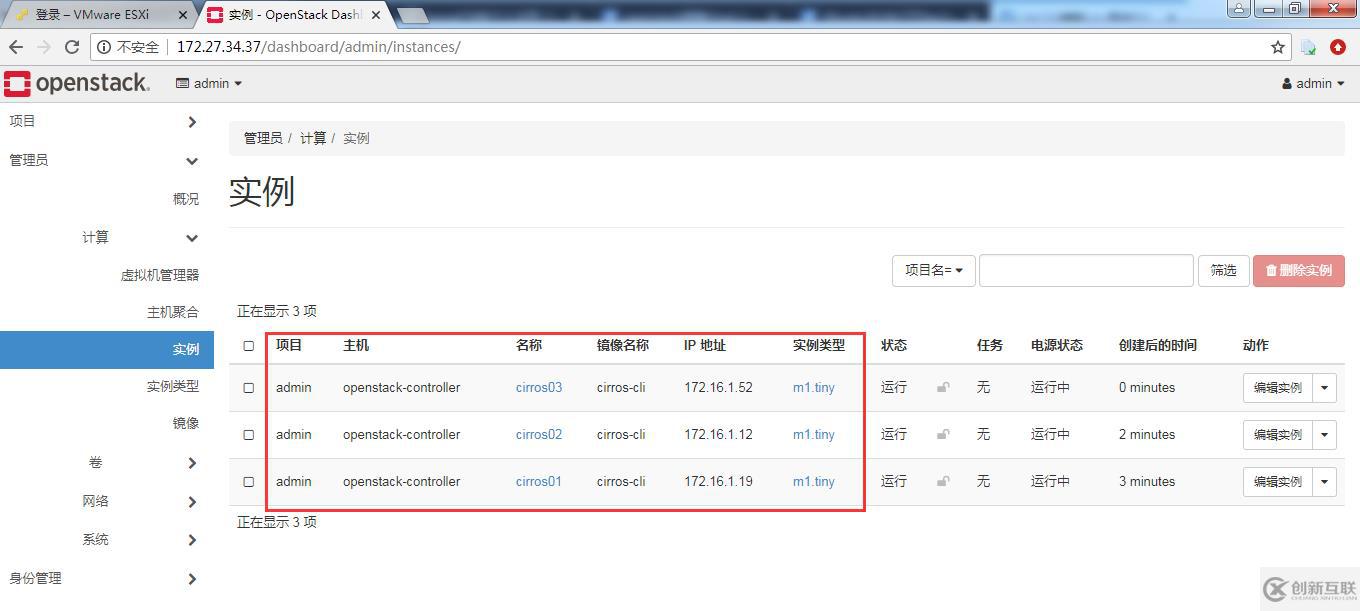The height and width of the screenshot is (611, 1360).
Task: Click the 筛选 button
Action: point(1223,270)
